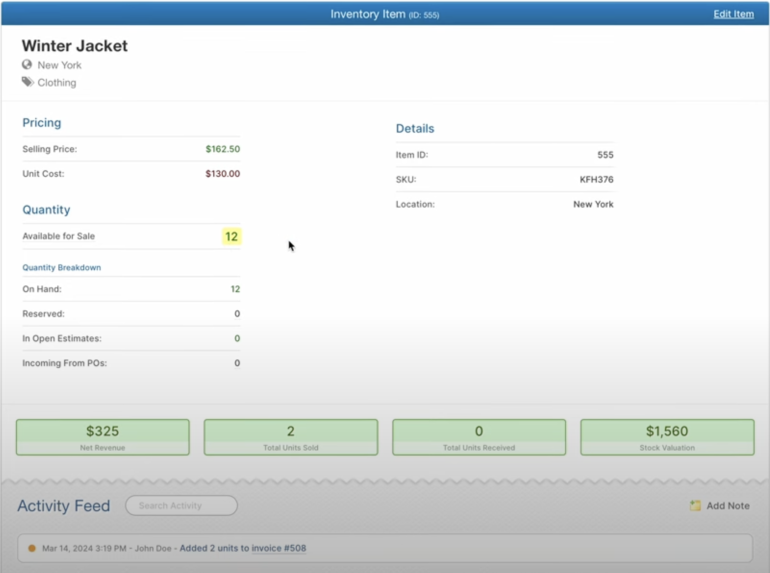
Task: Click the Pricing section heading
Action: pos(42,123)
